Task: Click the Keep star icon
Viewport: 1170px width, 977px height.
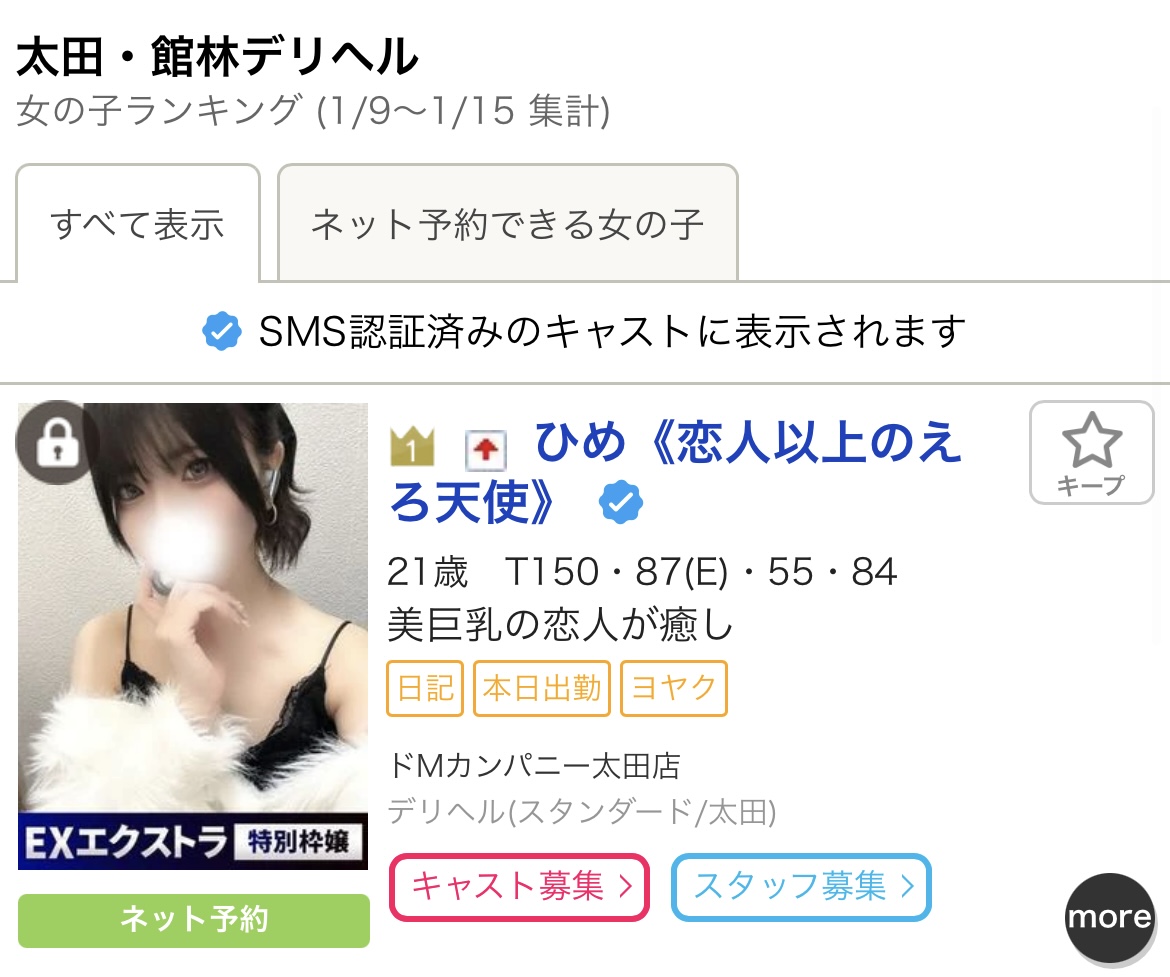Action: click(x=1091, y=452)
